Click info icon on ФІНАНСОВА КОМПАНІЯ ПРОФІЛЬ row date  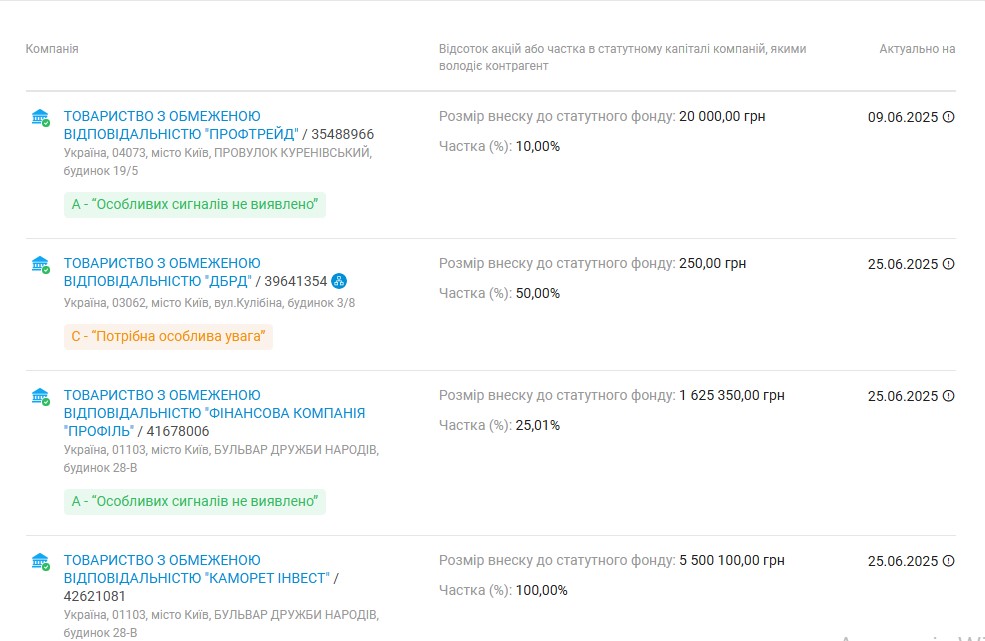pos(949,396)
